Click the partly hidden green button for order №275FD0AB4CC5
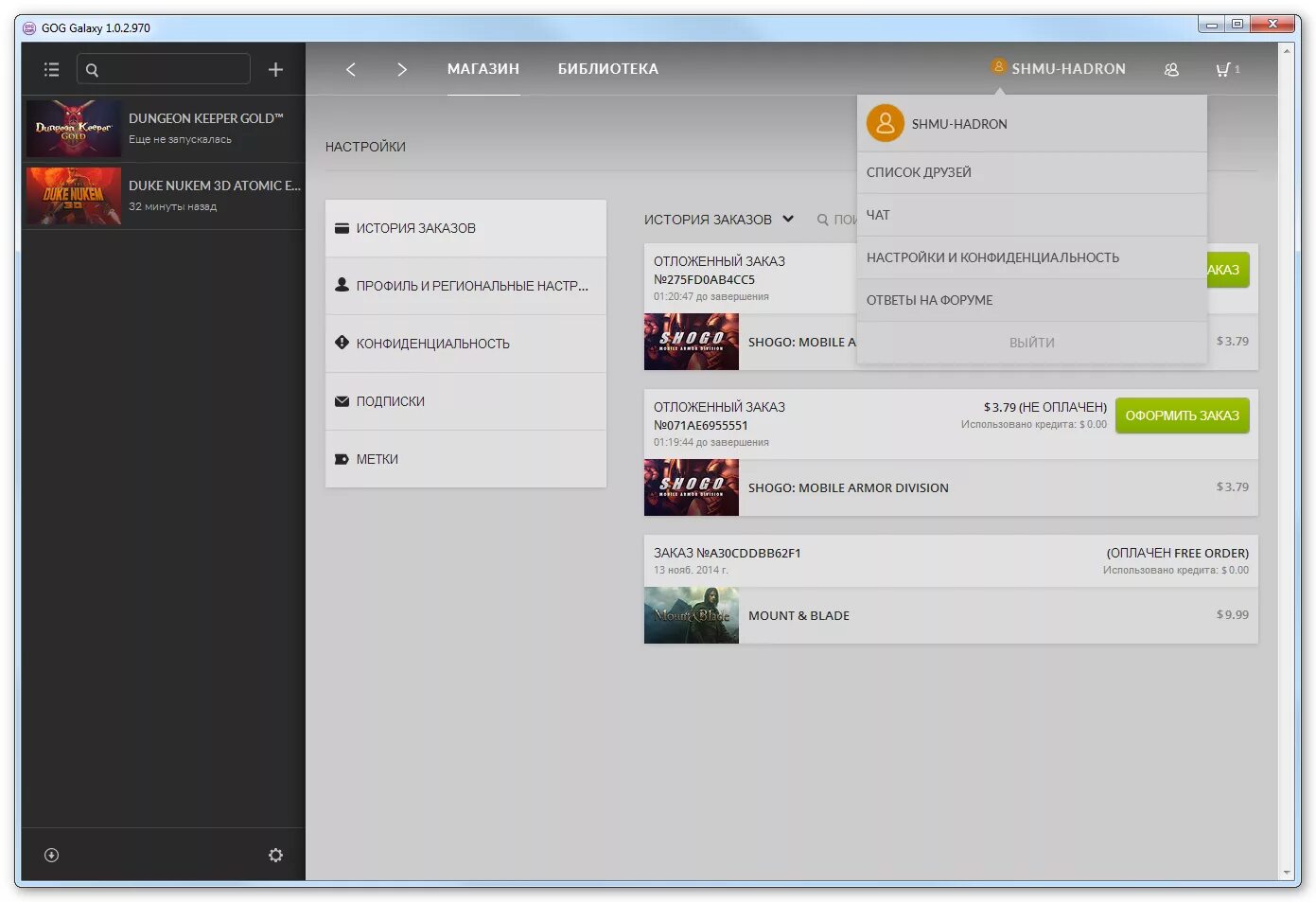The height and width of the screenshot is (902, 1316). point(1228,270)
